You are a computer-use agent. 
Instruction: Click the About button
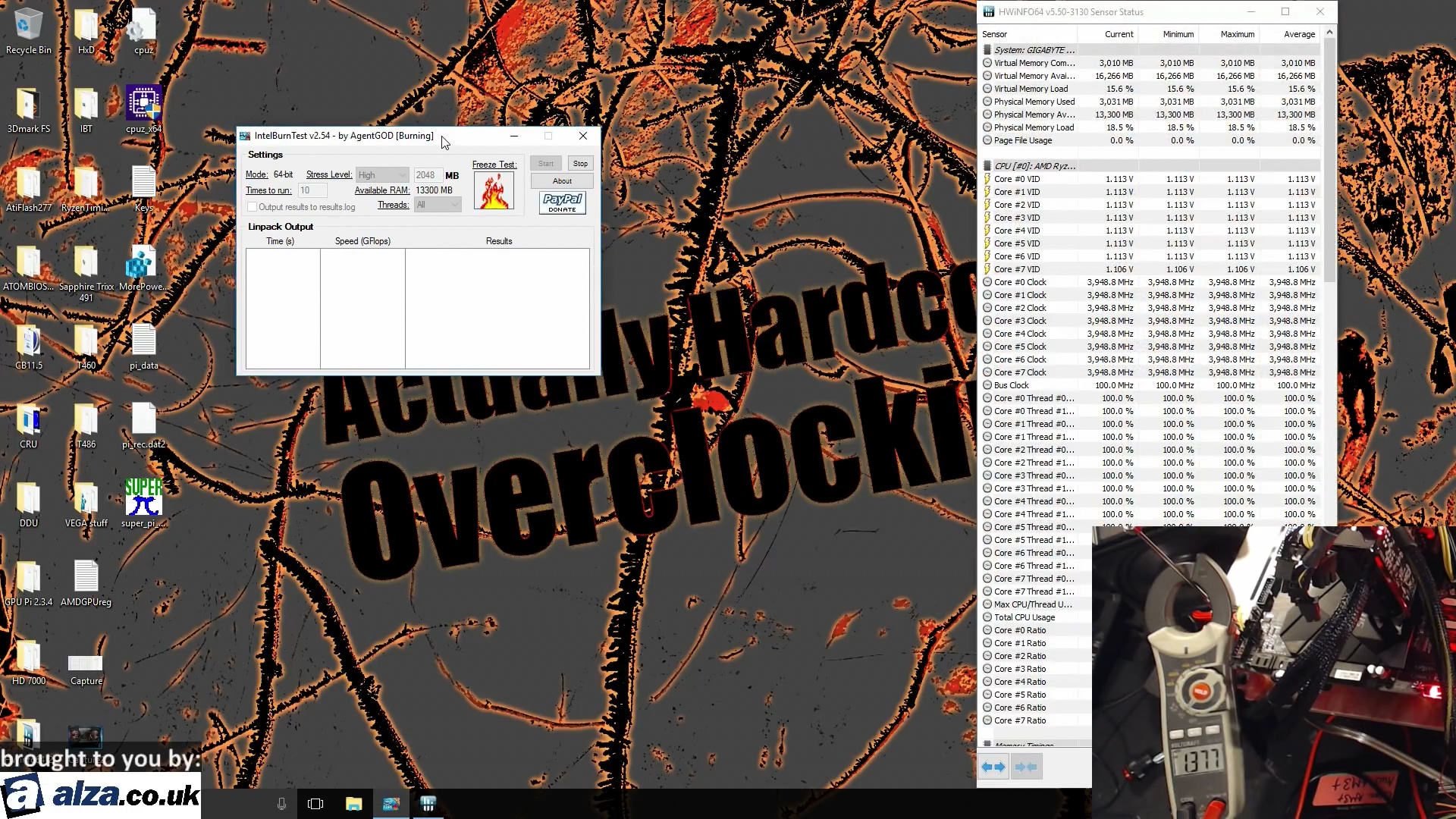pos(561,180)
